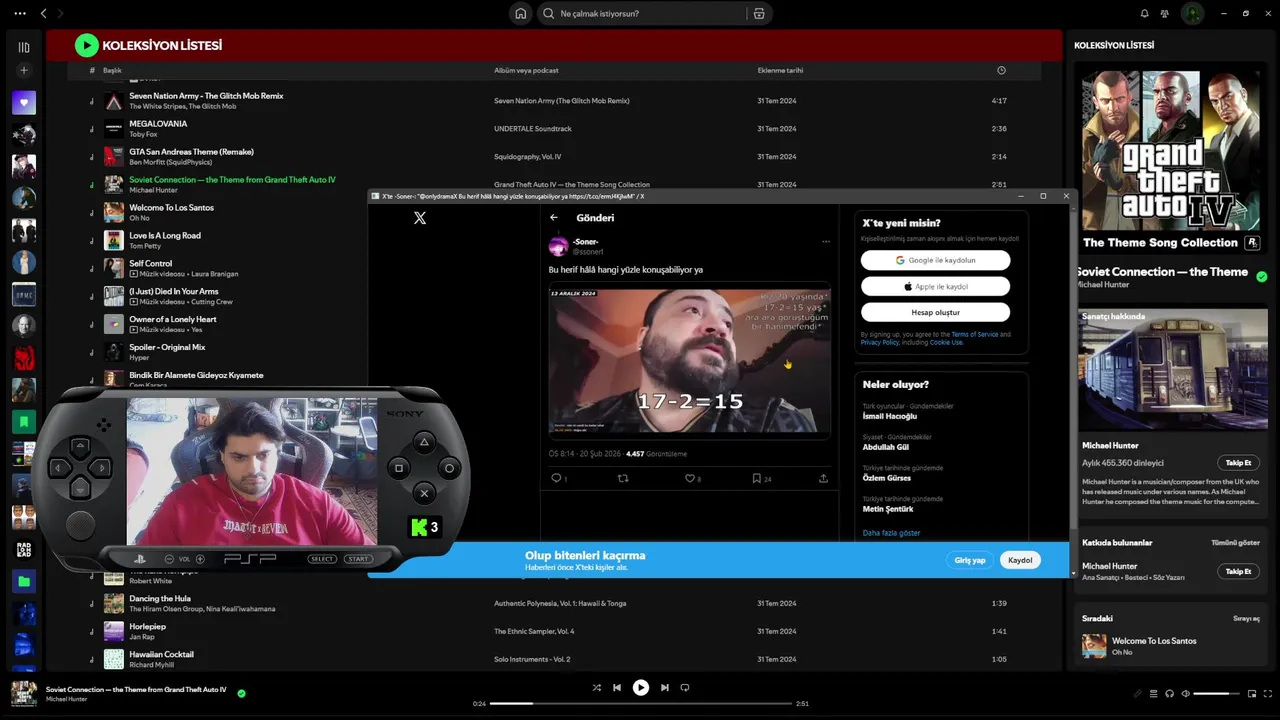Play the playlist with the big green button
This screenshot has height=720, width=1280.
click(x=87, y=45)
